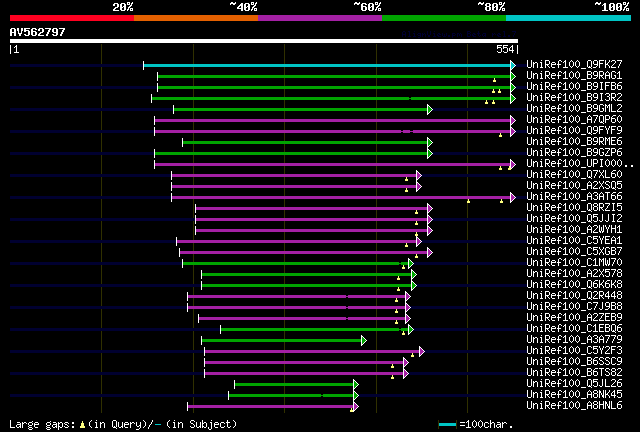The height and width of the screenshot is (432, 640).
Task: Select UniRef100_C5YEA1 label
Action: click(574, 241)
